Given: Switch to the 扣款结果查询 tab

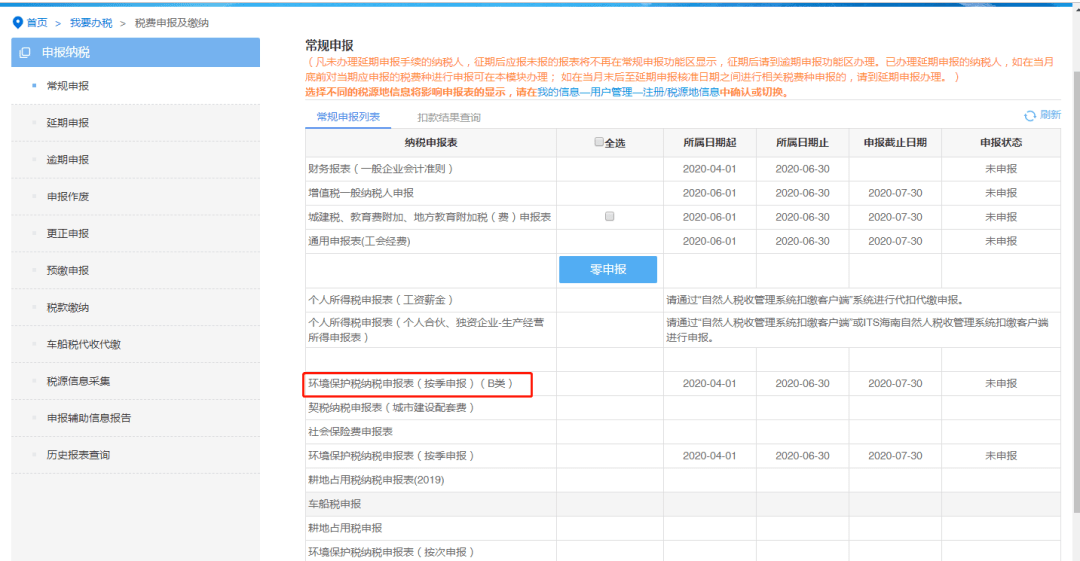Looking at the screenshot, I should (449, 118).
